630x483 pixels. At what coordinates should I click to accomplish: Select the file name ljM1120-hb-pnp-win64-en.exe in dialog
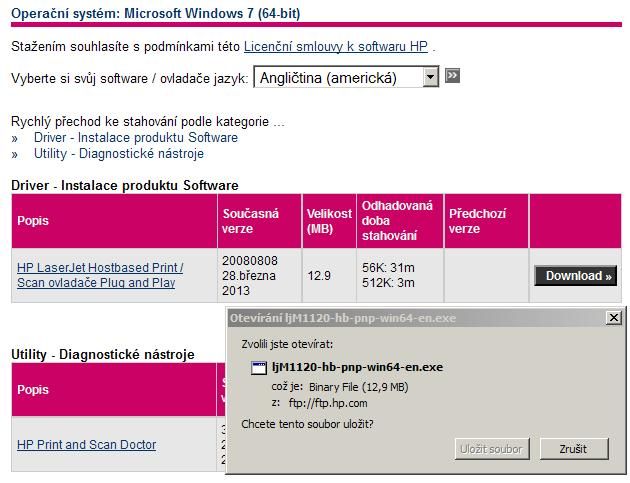point(357,367)
